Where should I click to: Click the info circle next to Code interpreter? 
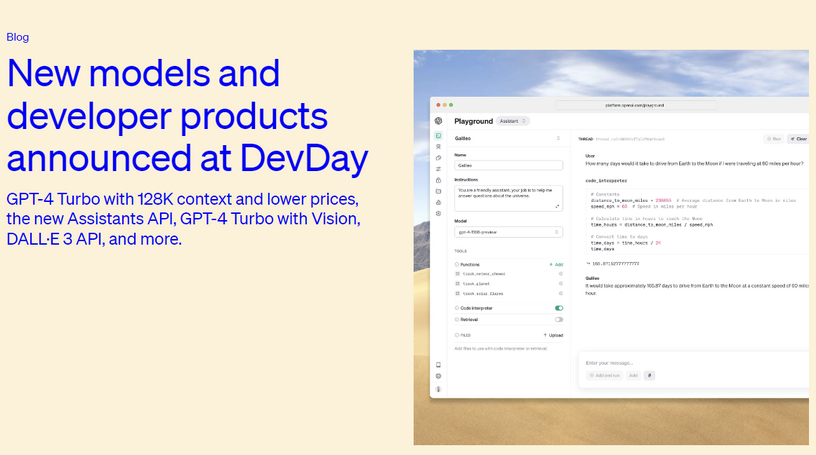click(457, 308)
